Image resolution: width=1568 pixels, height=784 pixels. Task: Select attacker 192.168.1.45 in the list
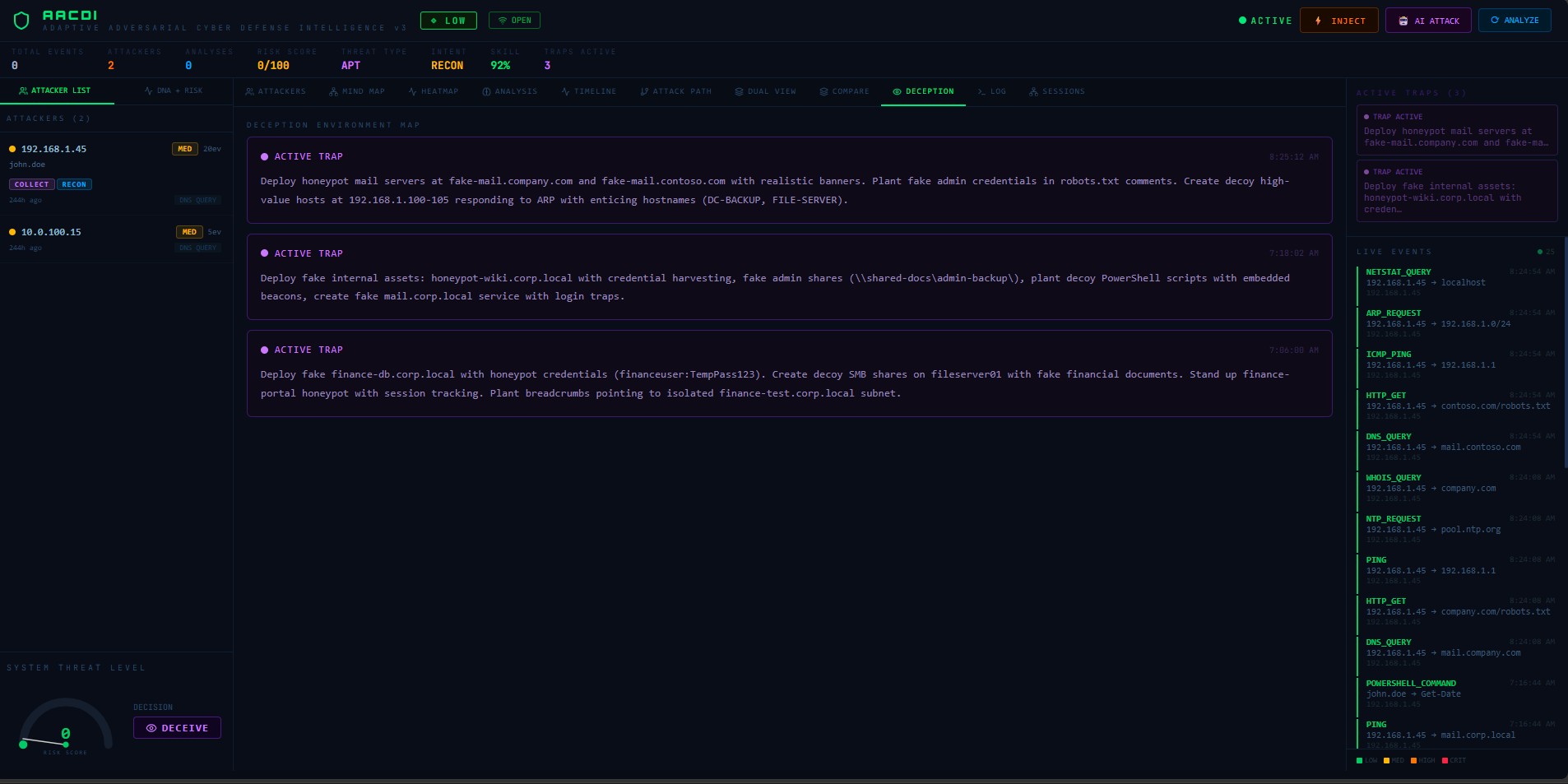pyautogui.click(x=116, y=174)
